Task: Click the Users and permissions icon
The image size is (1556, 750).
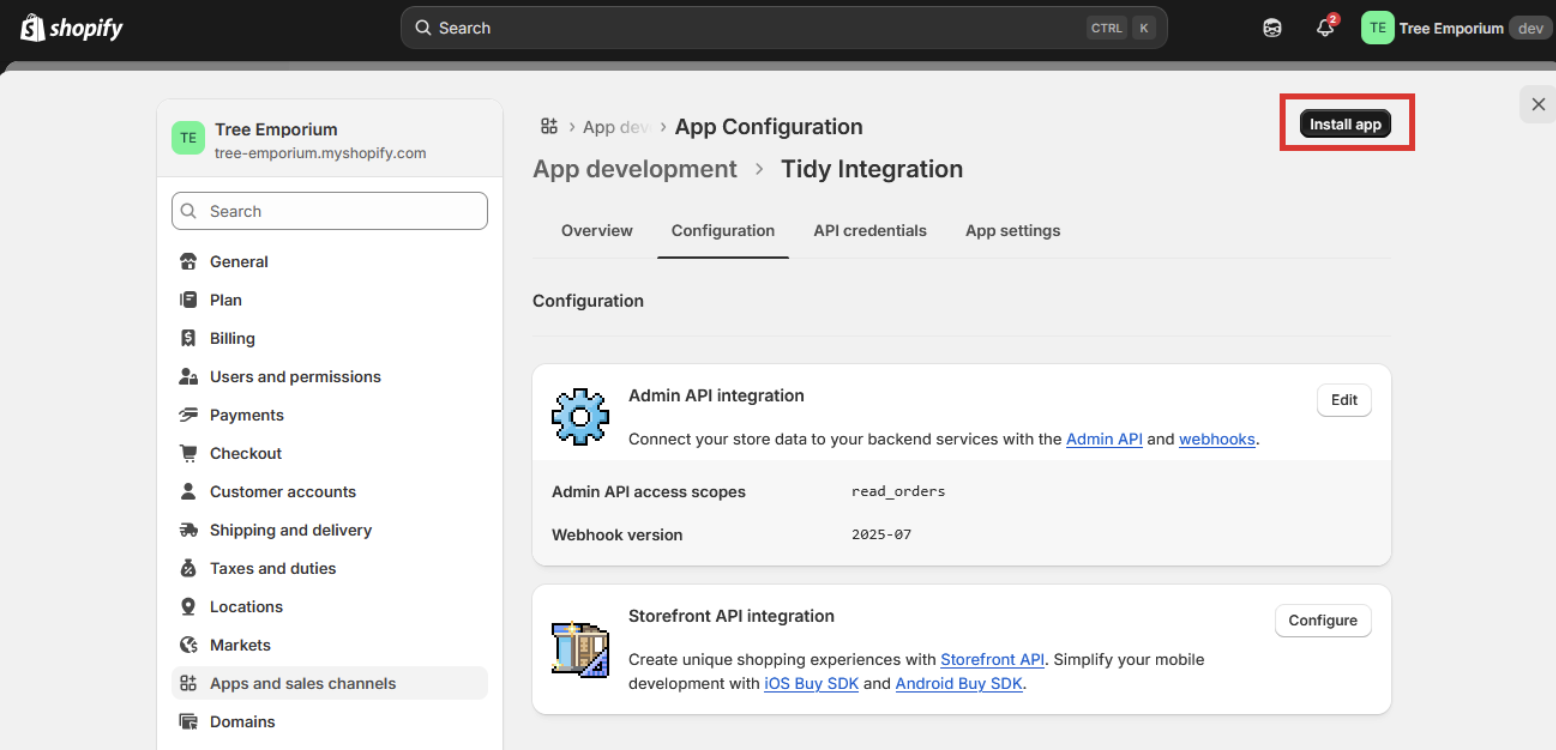Action: [188, 377]
